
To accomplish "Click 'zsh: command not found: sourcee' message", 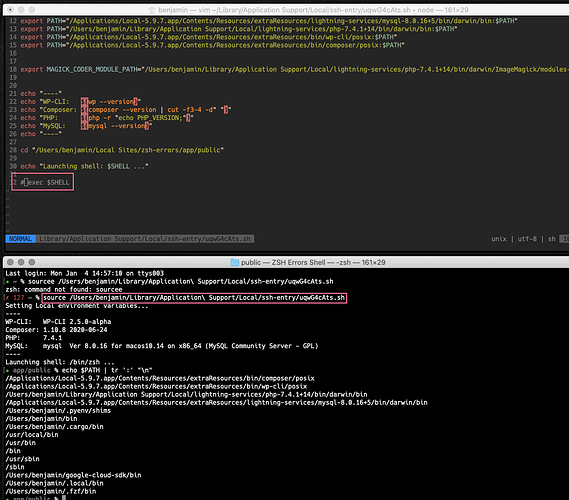I will (64, 290).
